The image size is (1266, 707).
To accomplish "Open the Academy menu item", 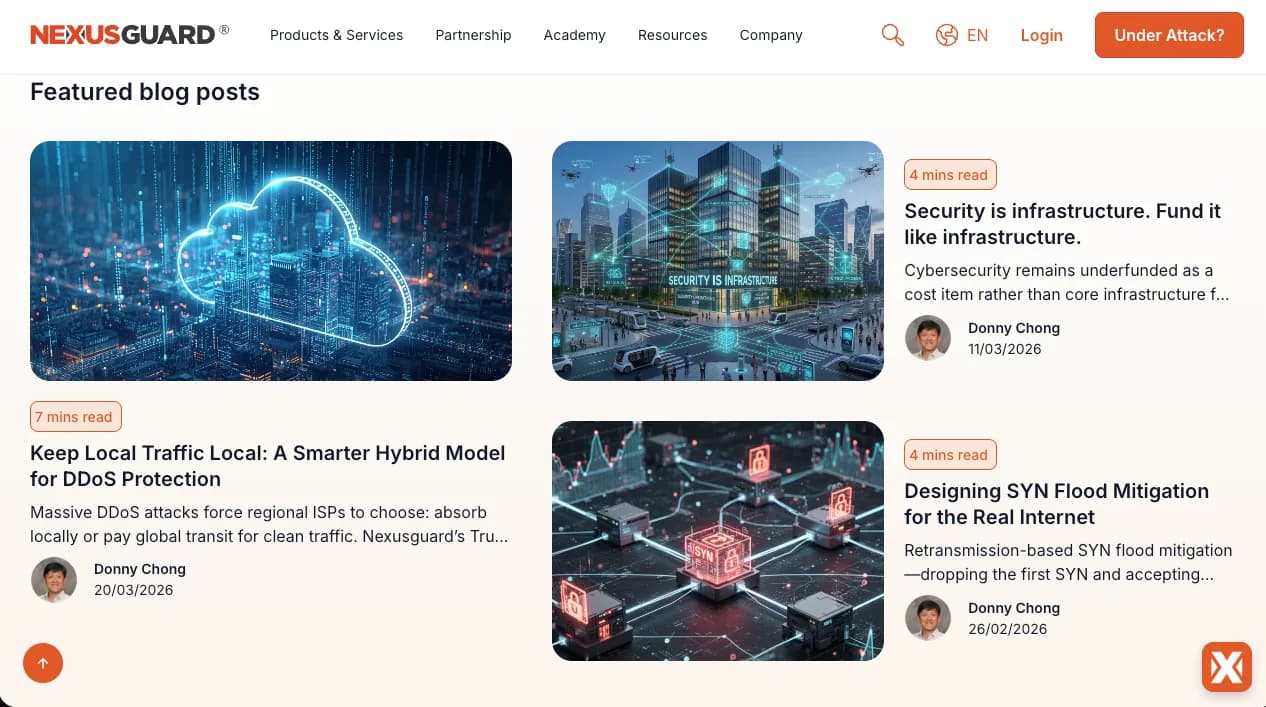I will (574, 35).
